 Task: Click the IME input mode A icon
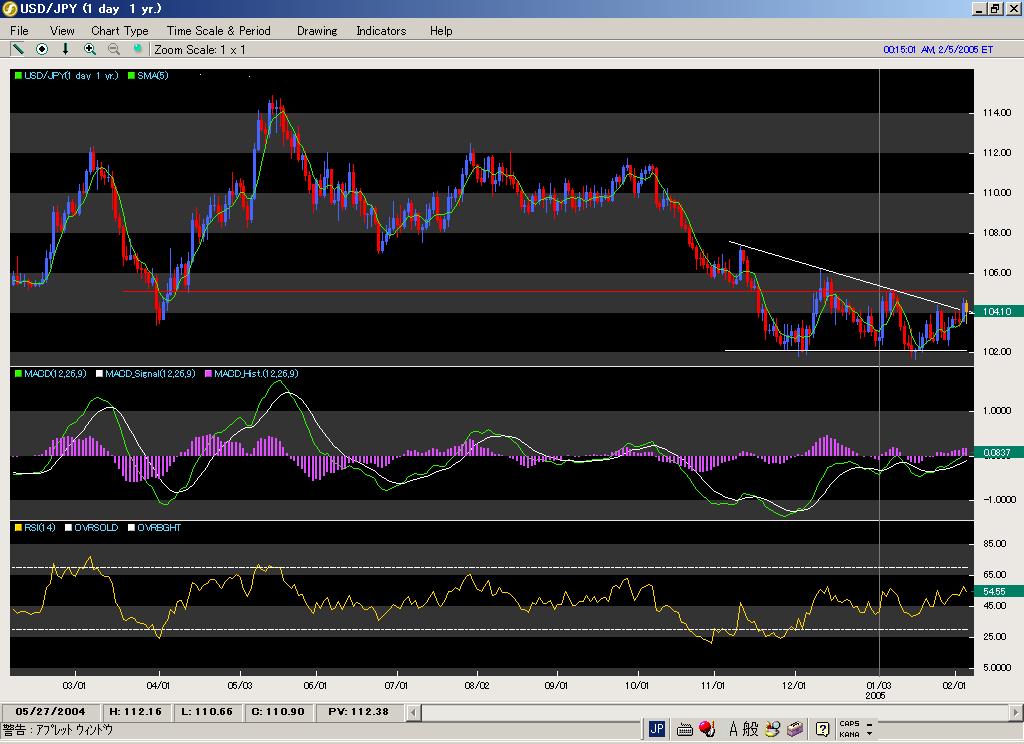tap(733, 729)
